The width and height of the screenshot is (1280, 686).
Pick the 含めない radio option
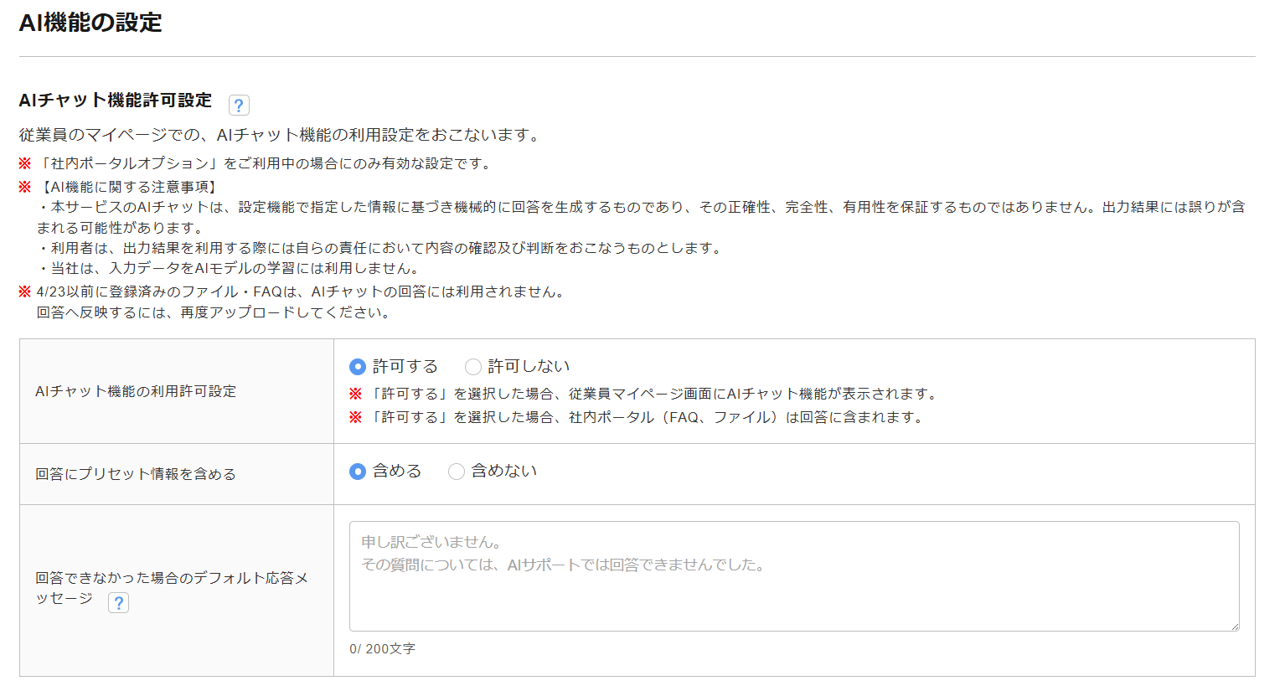tap(457, 471)
